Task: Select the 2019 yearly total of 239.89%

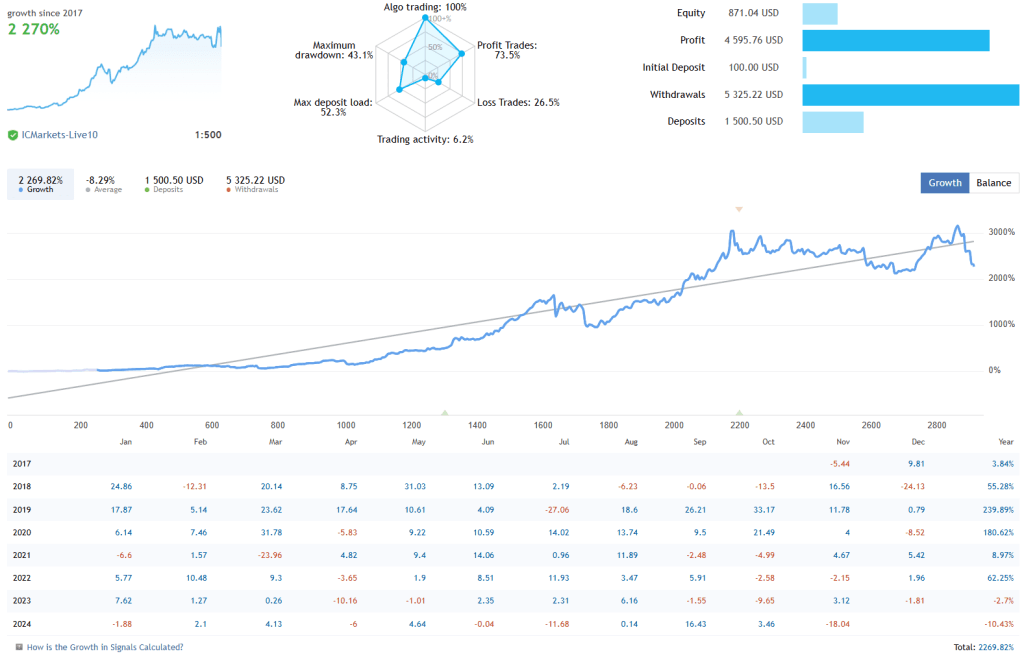Action: pos(1000,510)
